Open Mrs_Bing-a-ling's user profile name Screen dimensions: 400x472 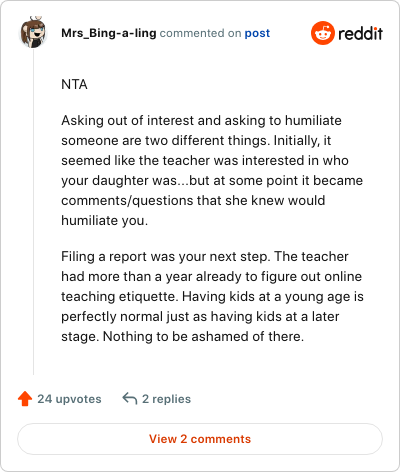coord(109,33)
